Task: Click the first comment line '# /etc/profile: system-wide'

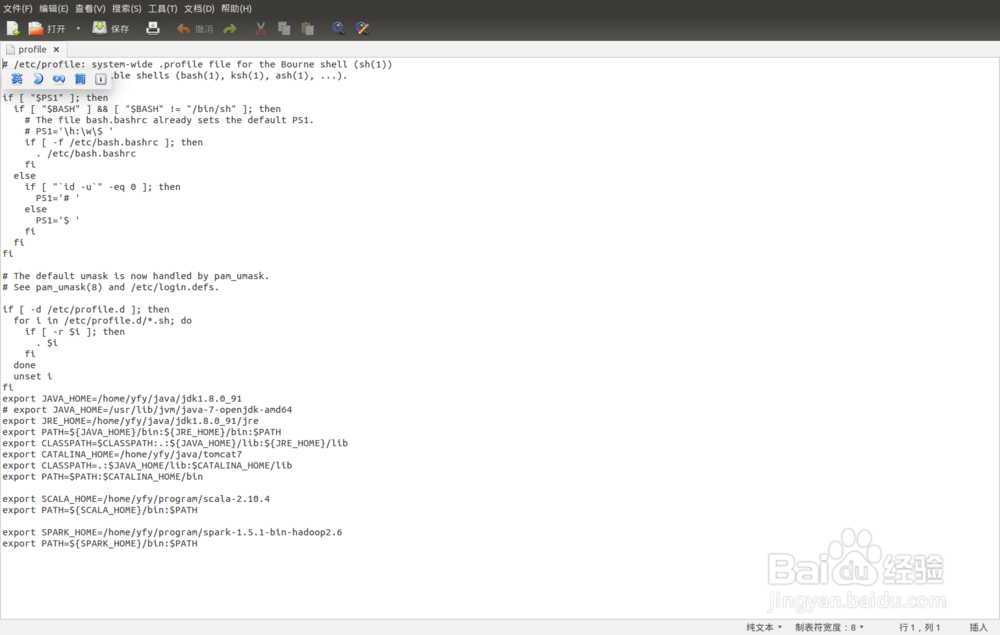Action: [197, 64]
